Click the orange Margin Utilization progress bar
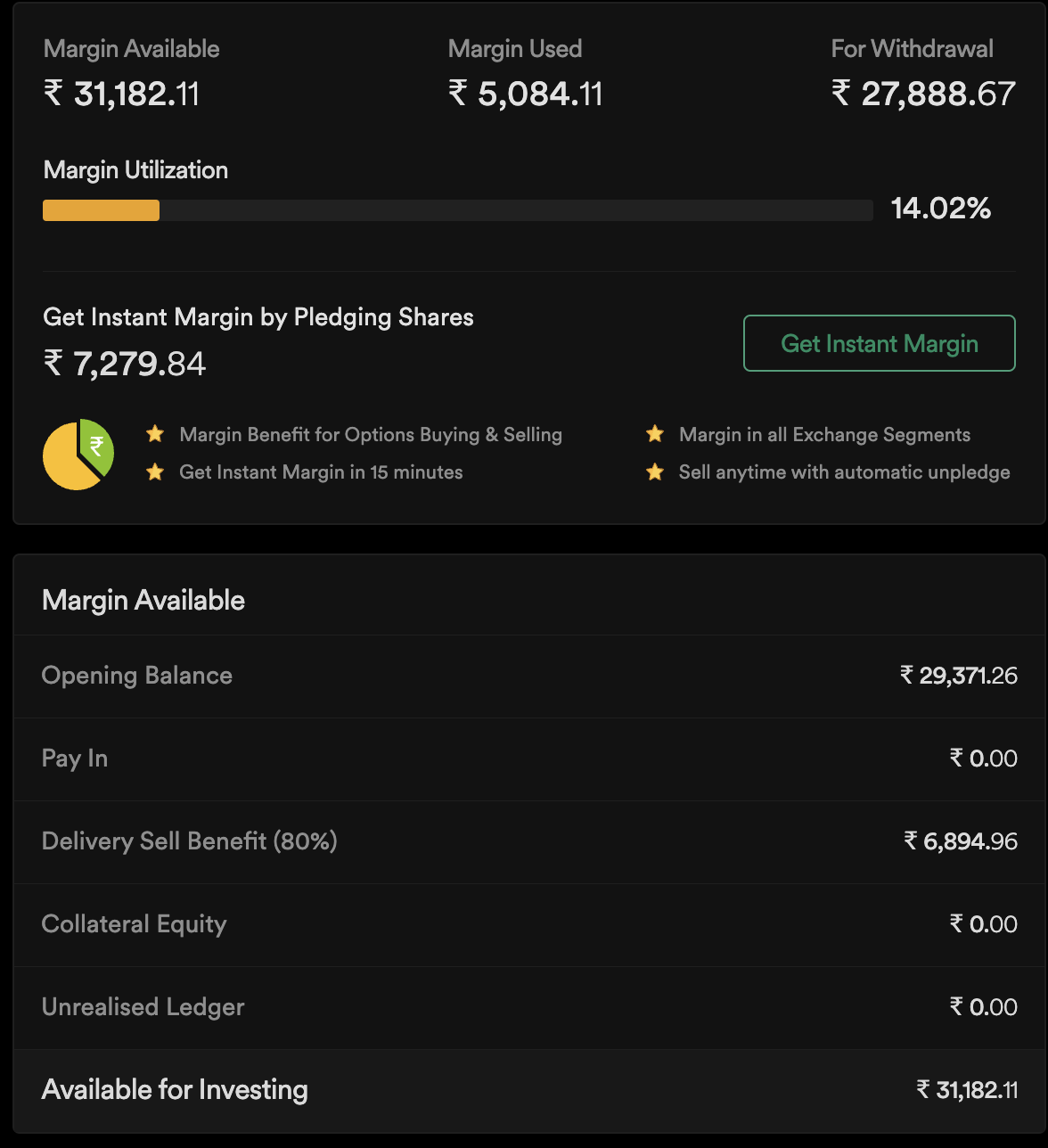The width and height of the screenshot is (1048, 1148). point(102,210)
